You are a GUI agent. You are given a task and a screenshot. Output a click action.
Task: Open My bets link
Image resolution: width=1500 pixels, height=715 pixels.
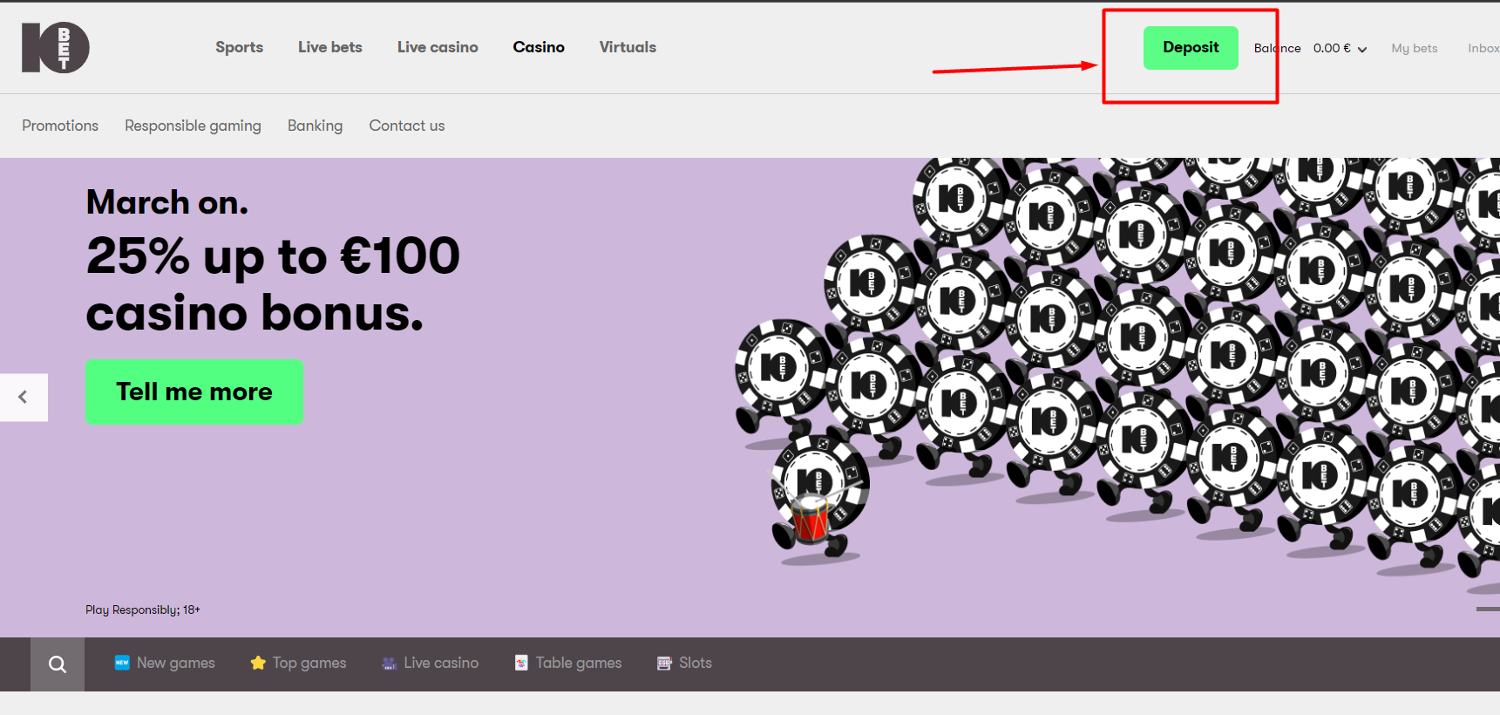(x=1414, y=48)
